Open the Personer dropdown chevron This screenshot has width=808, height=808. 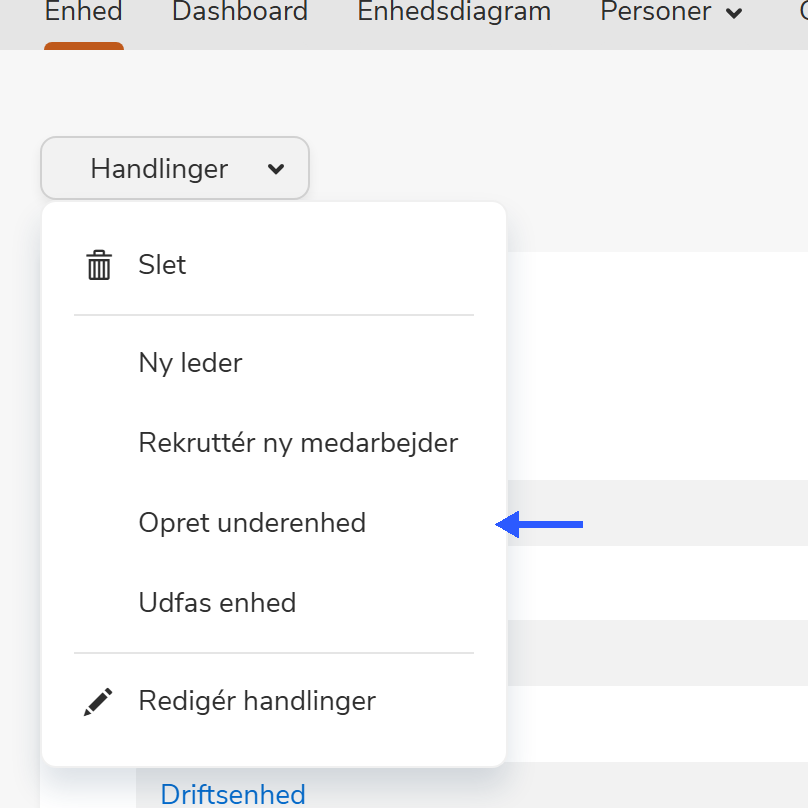coord(735,12)
